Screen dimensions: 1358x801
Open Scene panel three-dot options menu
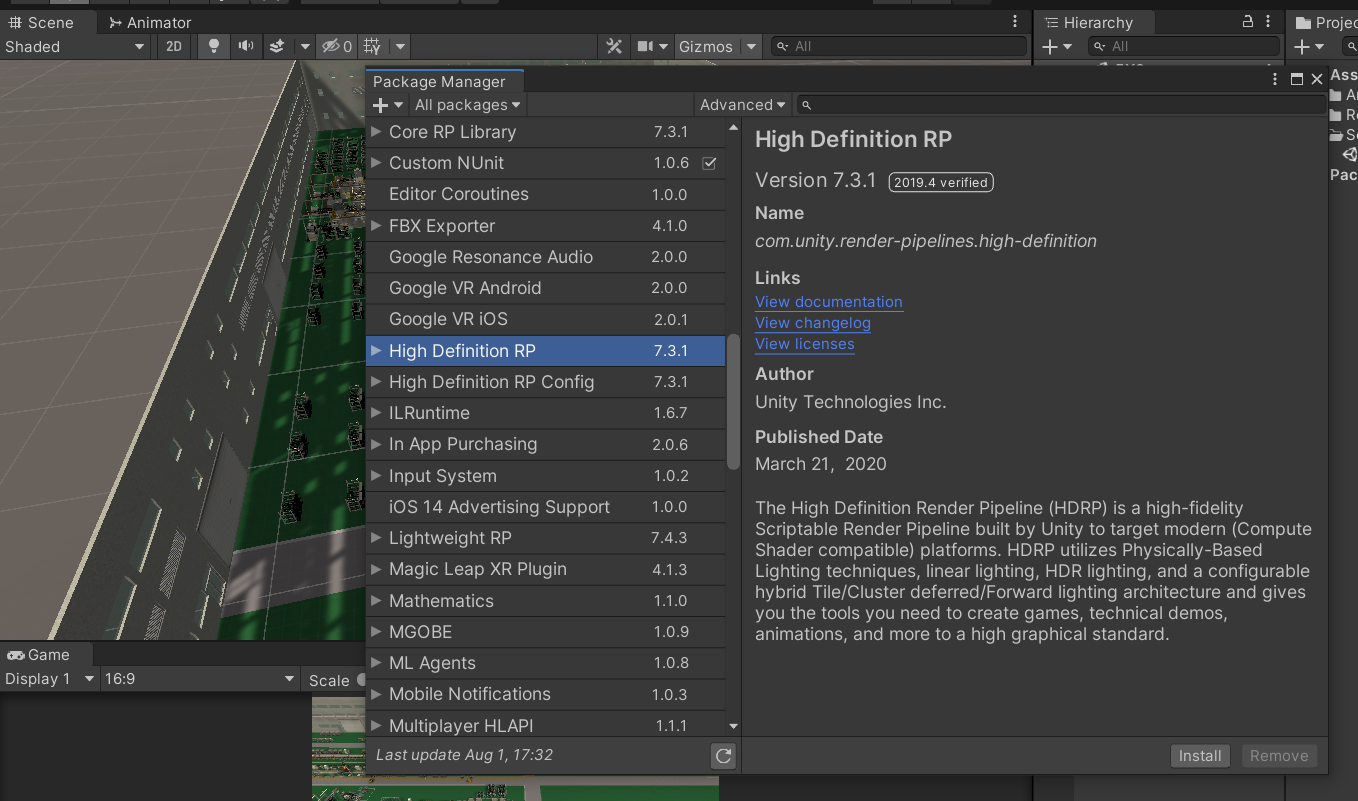[1017, 22]
